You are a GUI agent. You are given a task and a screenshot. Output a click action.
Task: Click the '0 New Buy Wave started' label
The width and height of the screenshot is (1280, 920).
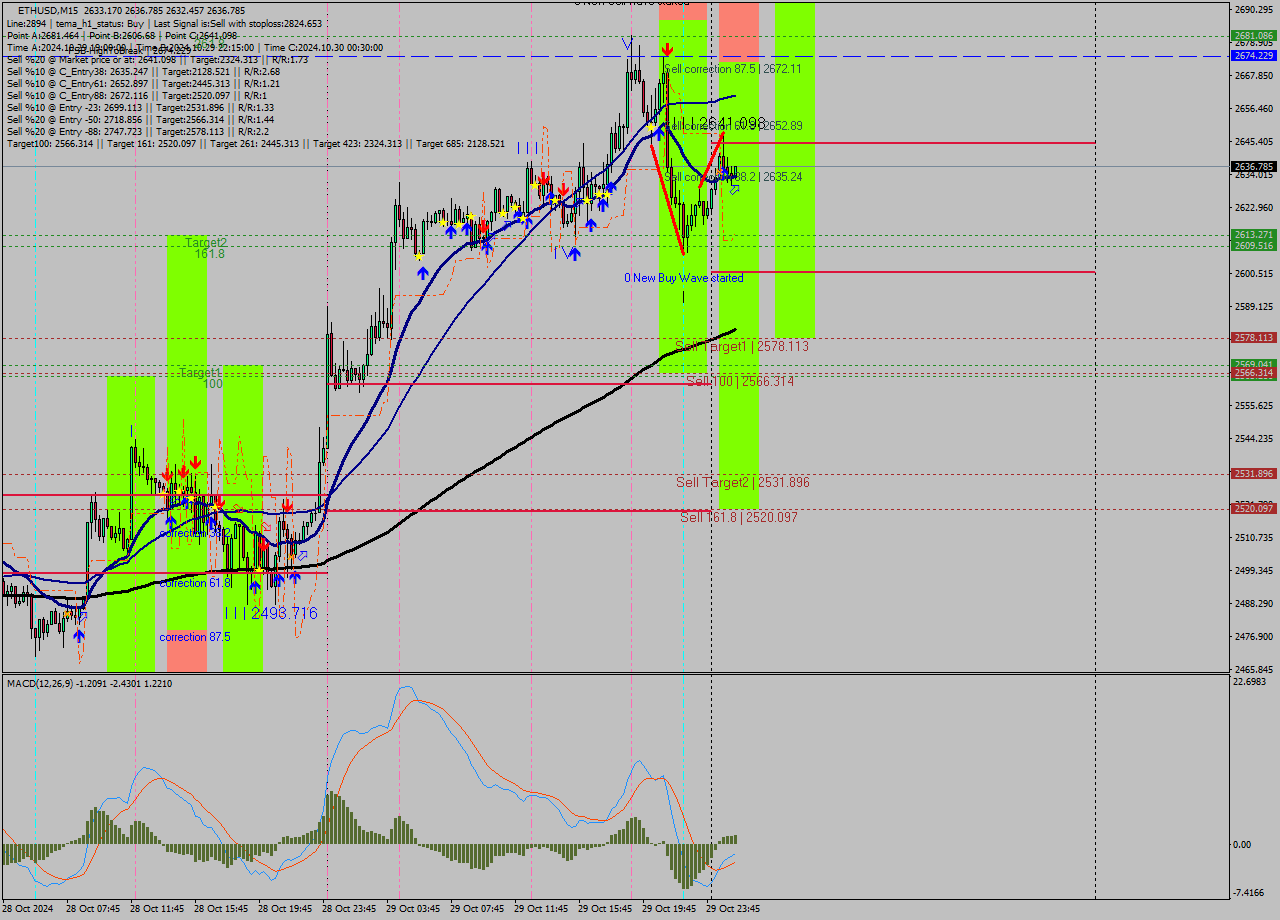(684, 278)
